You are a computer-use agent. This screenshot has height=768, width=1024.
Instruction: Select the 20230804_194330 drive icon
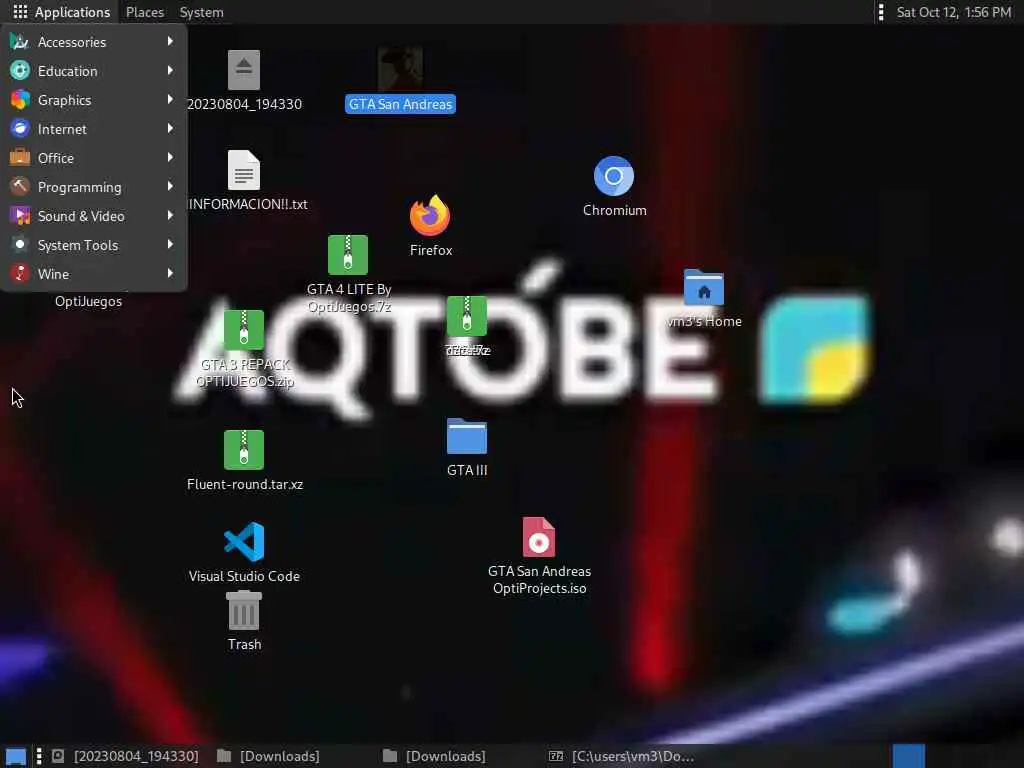click(x=244, y=70)
